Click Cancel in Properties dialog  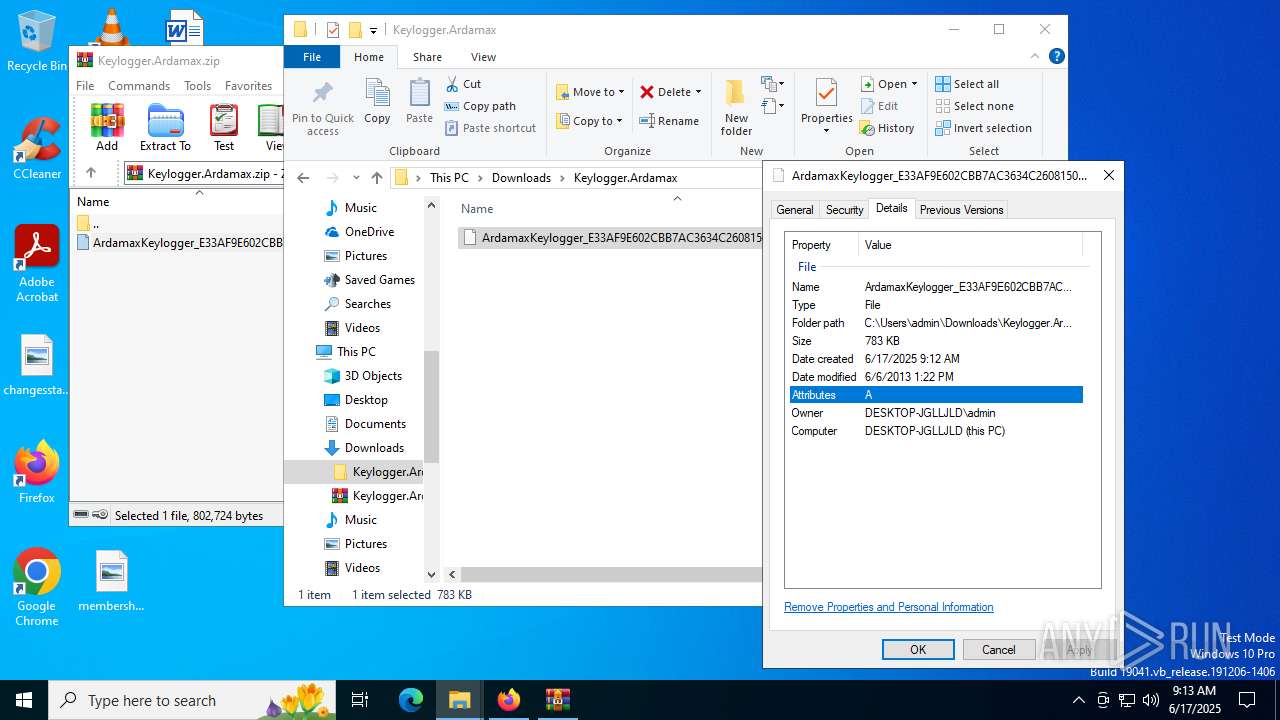click(x=998, y=649)
